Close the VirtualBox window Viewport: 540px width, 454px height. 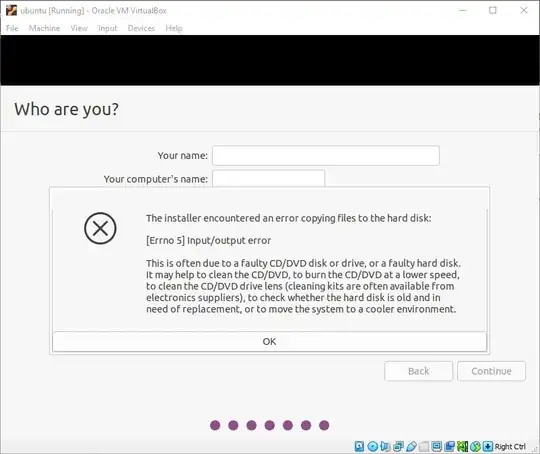click(523, 10)
